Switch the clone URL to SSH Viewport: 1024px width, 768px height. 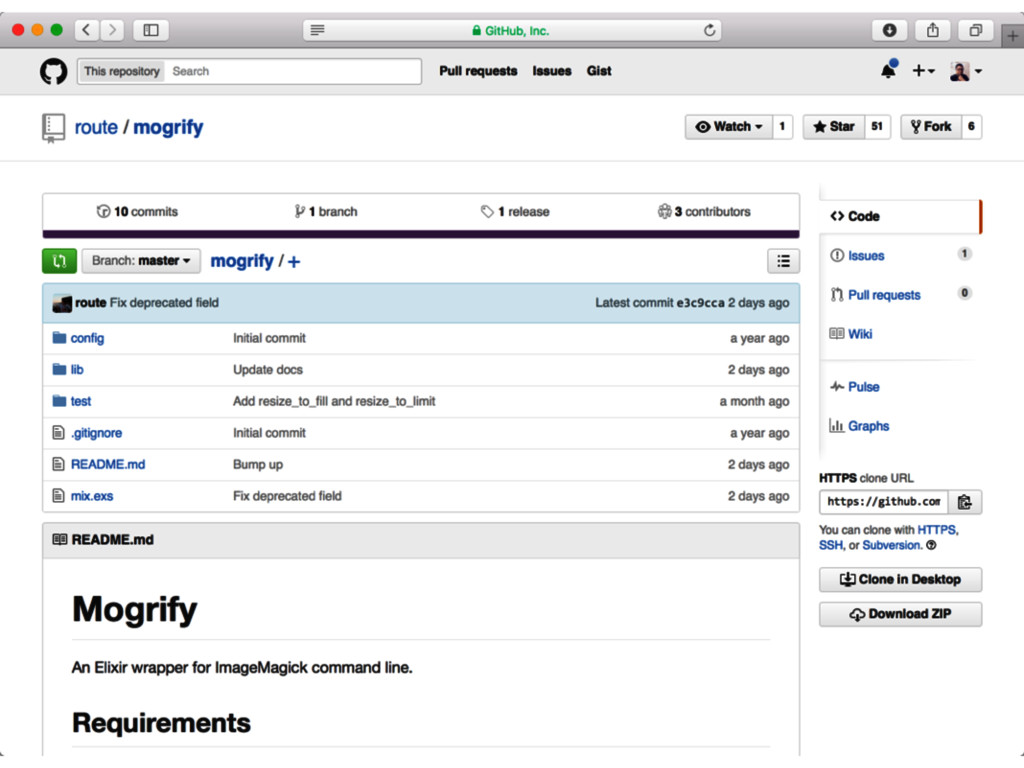pyautogui.click(x=830, y=545)
